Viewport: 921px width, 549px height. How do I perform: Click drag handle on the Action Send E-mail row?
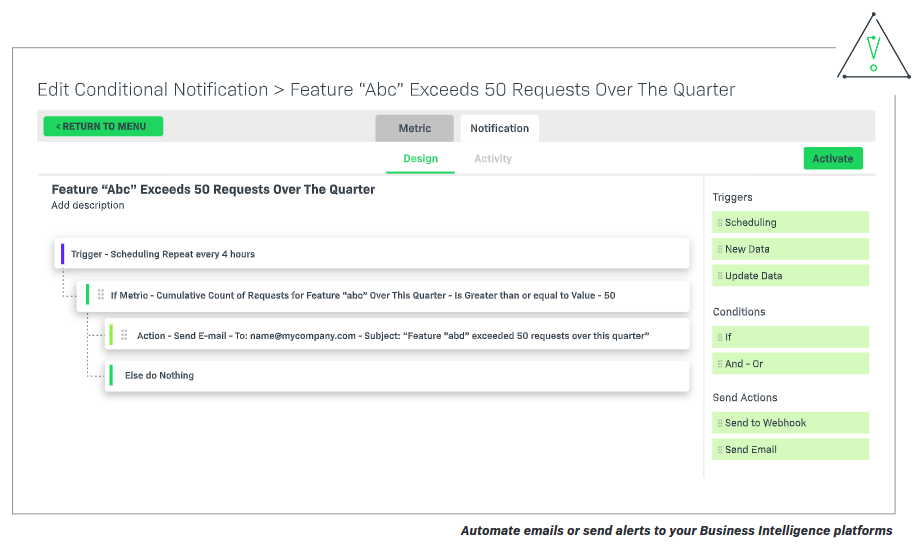tap(124, 335)
